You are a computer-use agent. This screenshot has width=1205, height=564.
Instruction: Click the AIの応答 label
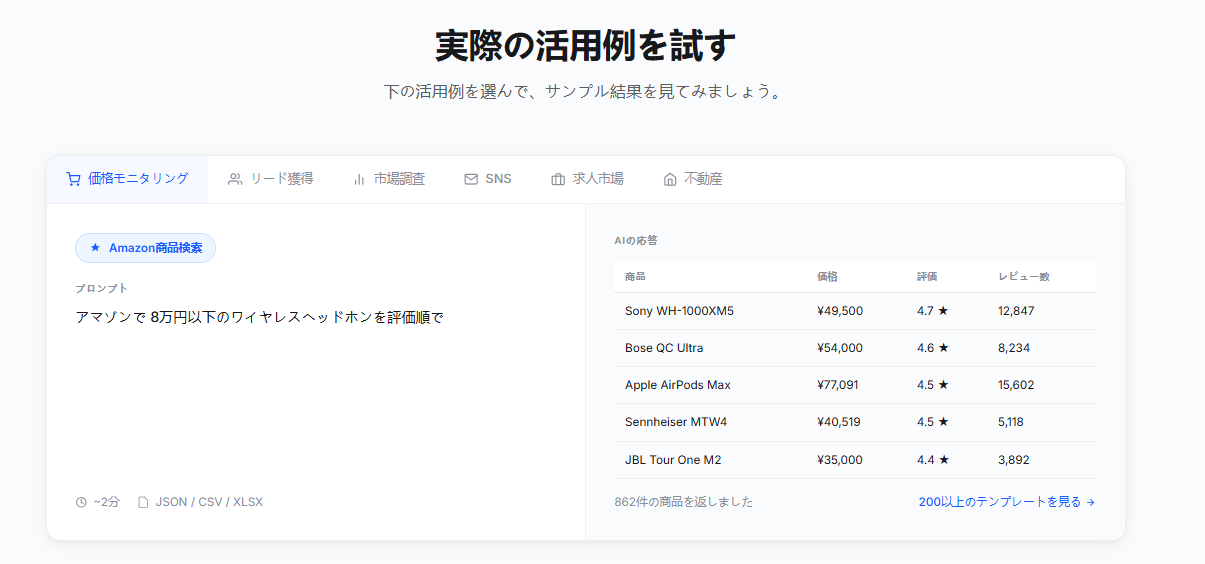coord(636,241)
